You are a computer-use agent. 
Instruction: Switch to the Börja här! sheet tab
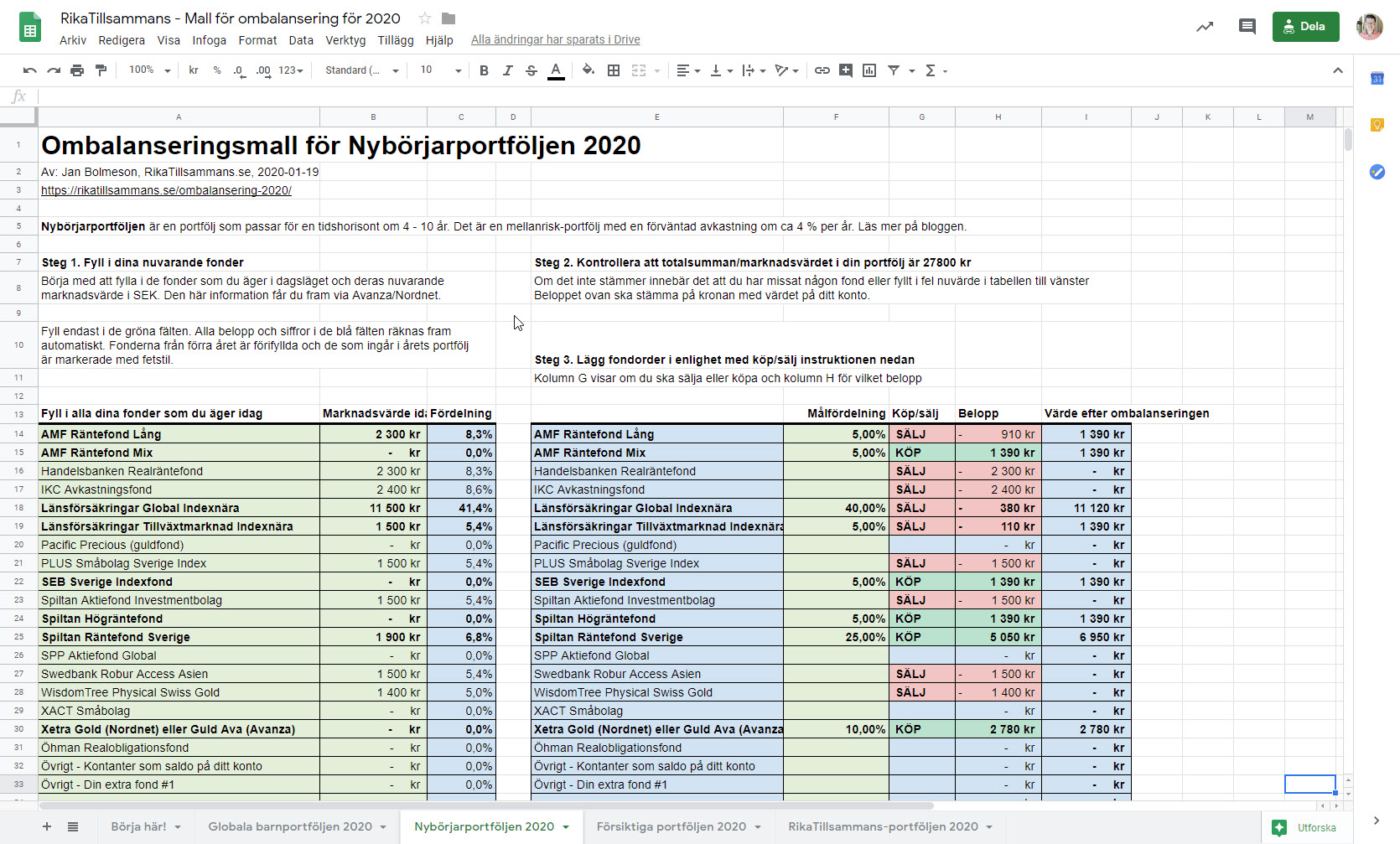[138, 826]
